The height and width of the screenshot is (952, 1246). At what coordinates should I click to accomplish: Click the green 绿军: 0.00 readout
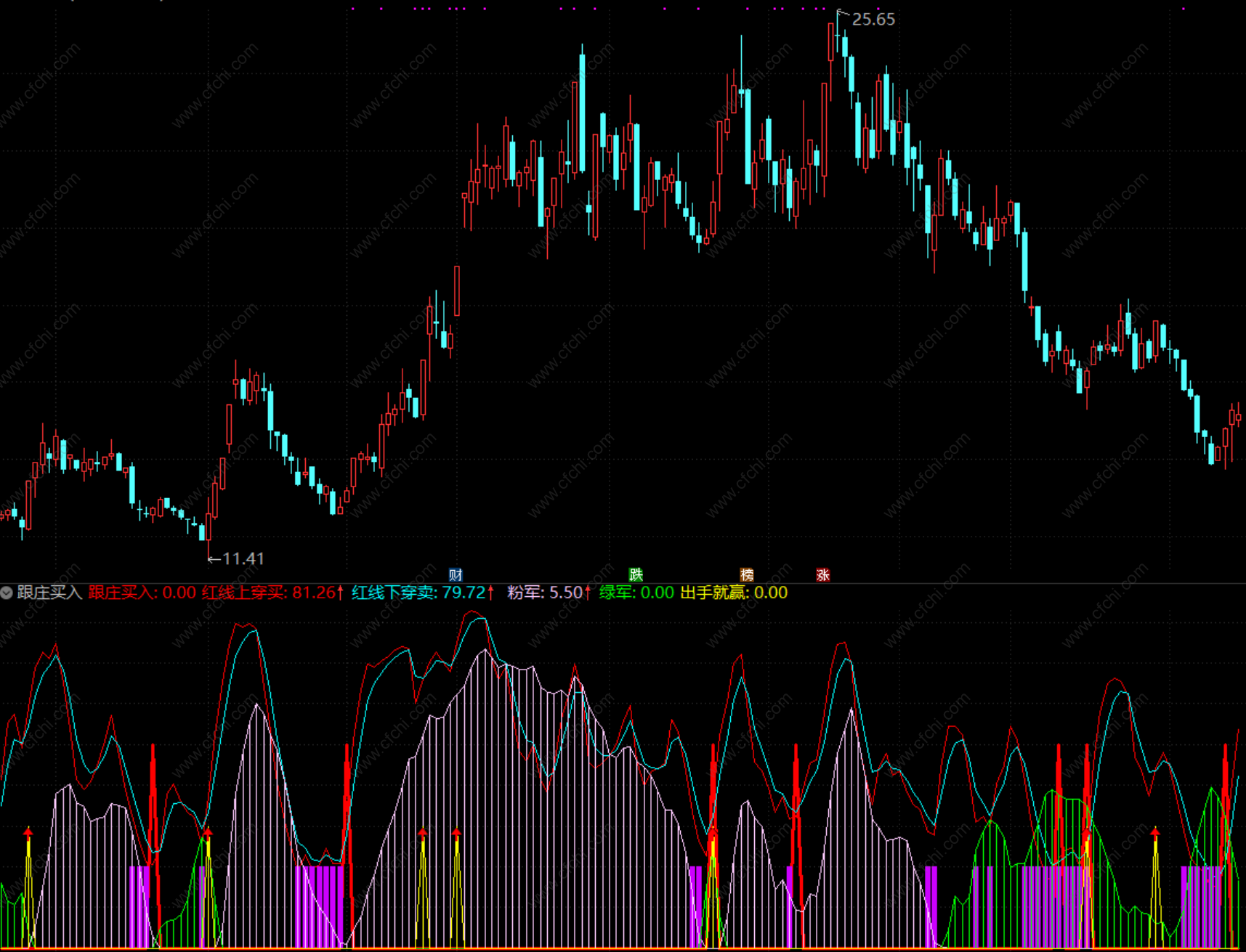pyautogui.click(x=636, y=593)
